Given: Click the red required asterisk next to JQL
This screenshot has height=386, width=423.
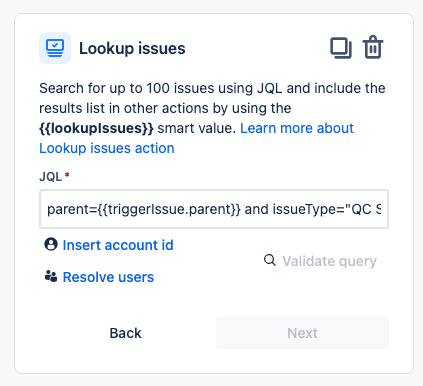Looking at the screenshot, I should coord(67,174).
